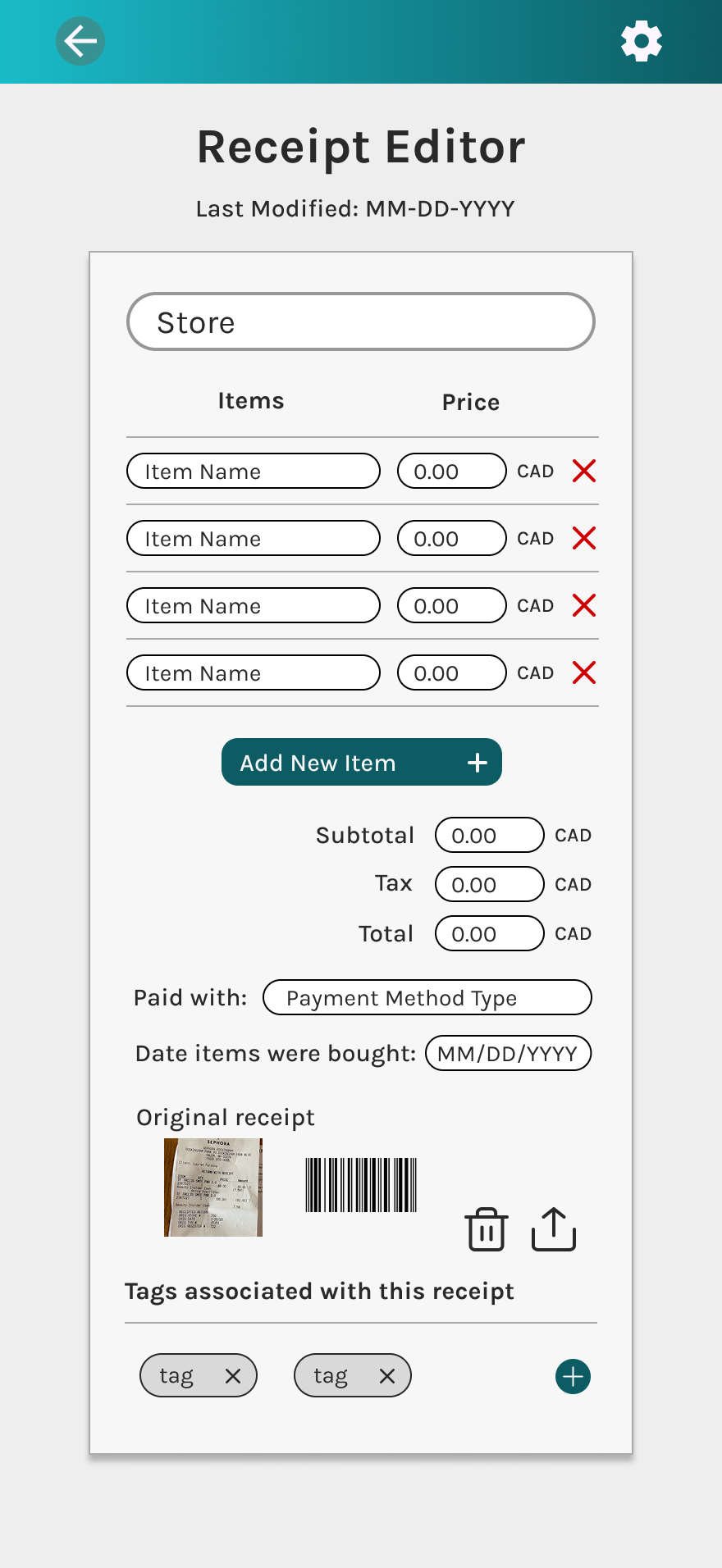Remove the third item using its red X

(x=584, y=605)
